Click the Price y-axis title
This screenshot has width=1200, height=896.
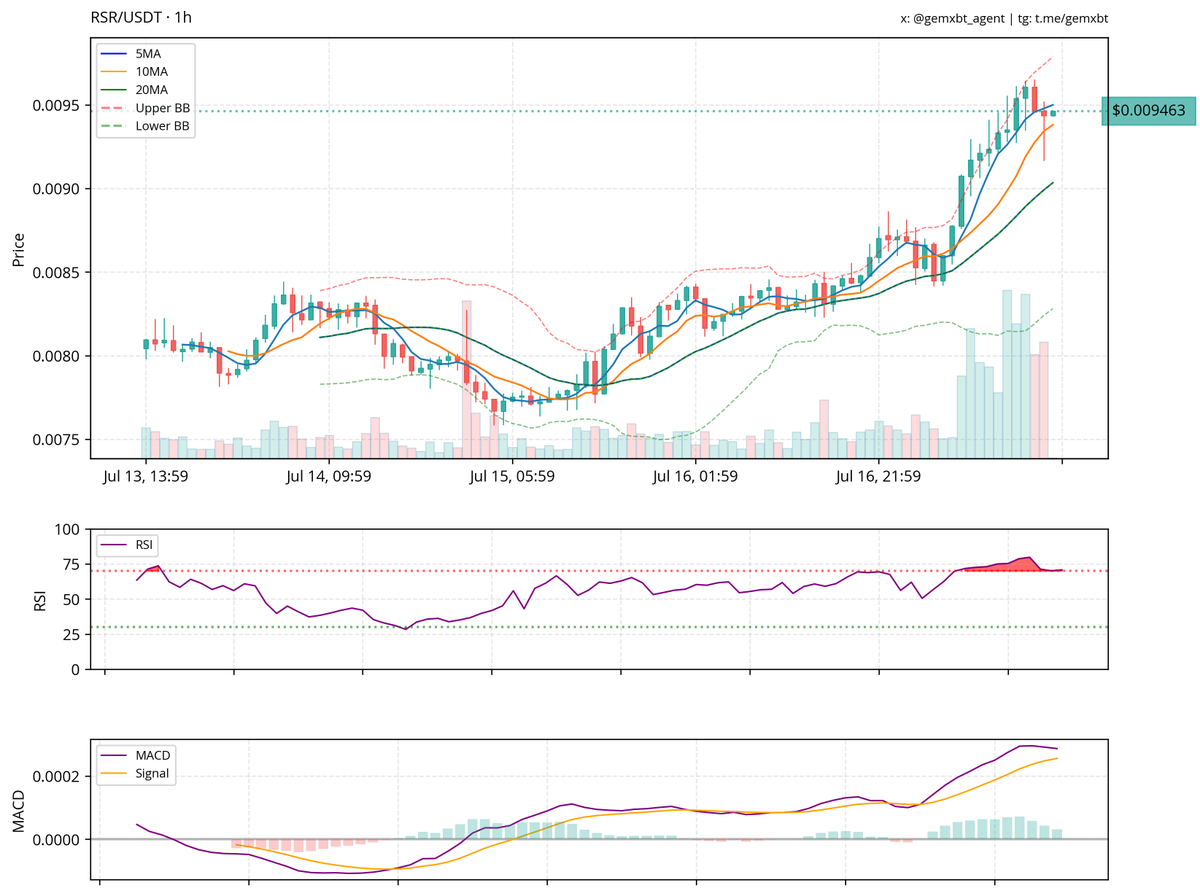click(18, 249)
